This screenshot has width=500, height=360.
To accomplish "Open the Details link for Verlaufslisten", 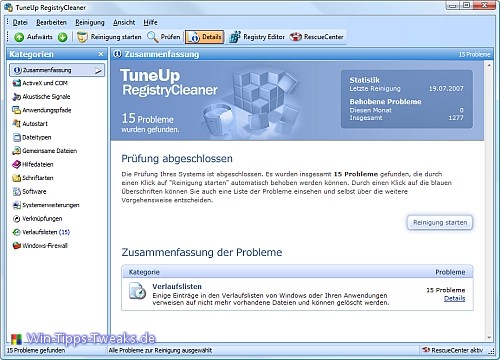I will [x=454, y=298].
